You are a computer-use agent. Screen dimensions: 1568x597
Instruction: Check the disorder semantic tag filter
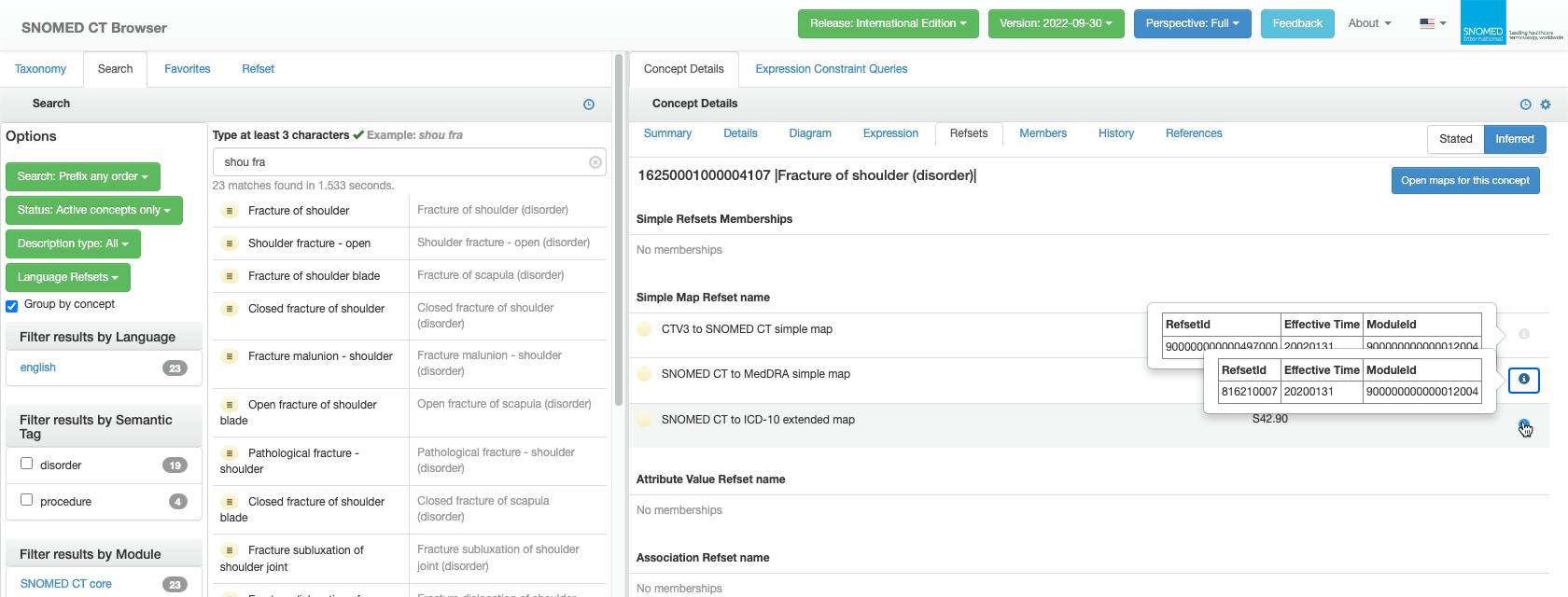tap(27, 464)
